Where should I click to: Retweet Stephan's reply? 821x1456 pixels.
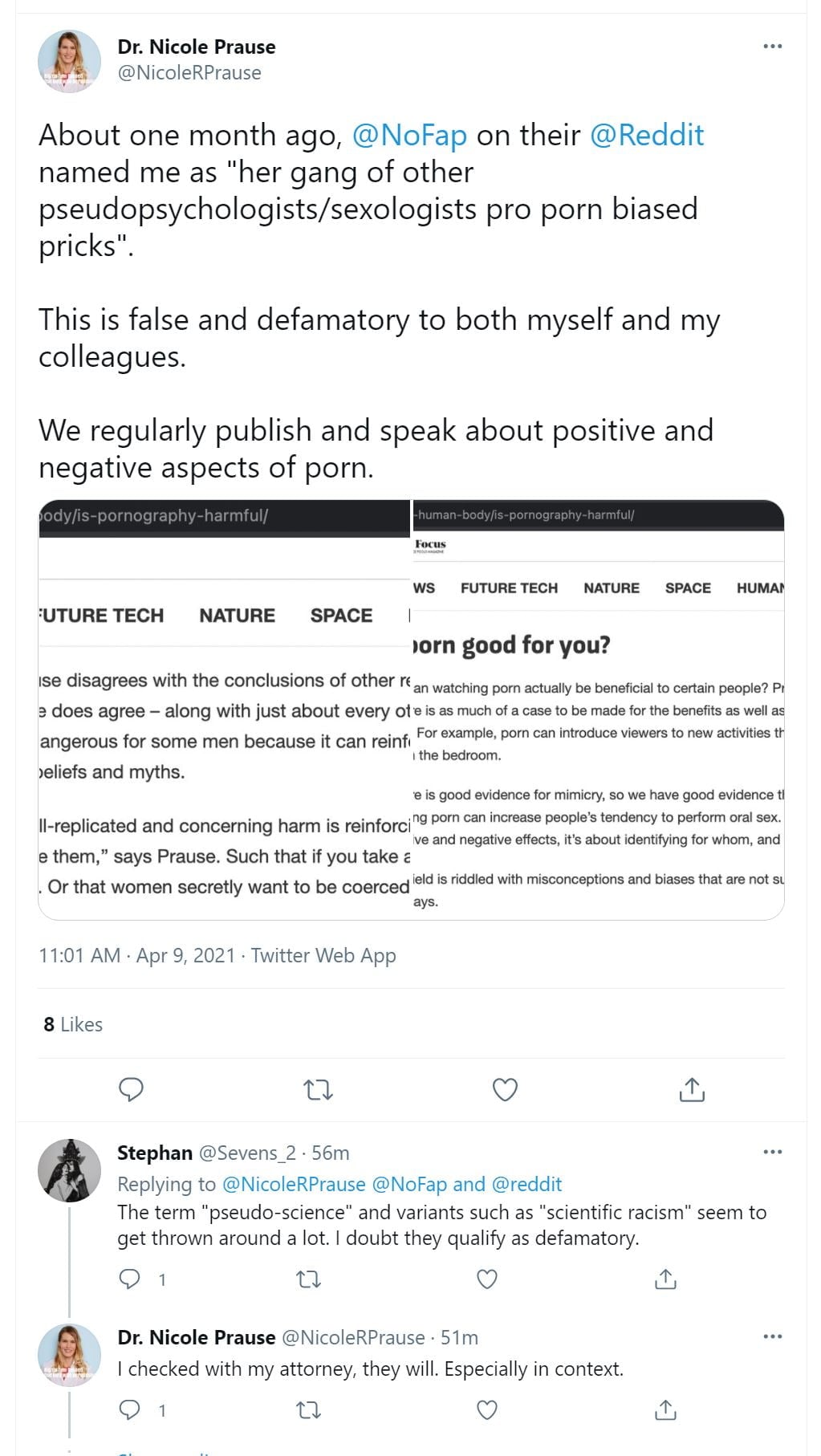[309, 1279]
